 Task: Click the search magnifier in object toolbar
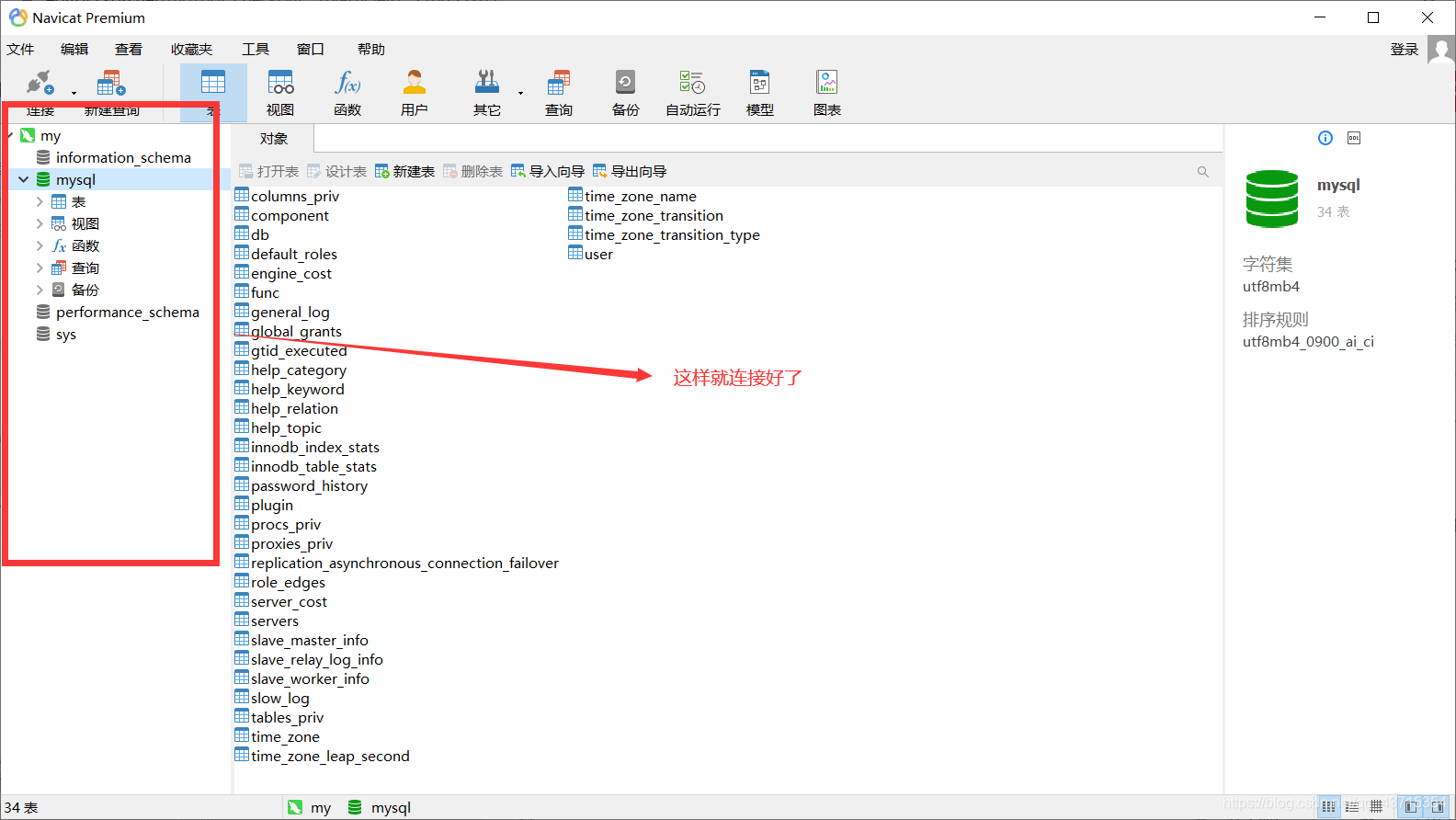[x=1203, y=172]
